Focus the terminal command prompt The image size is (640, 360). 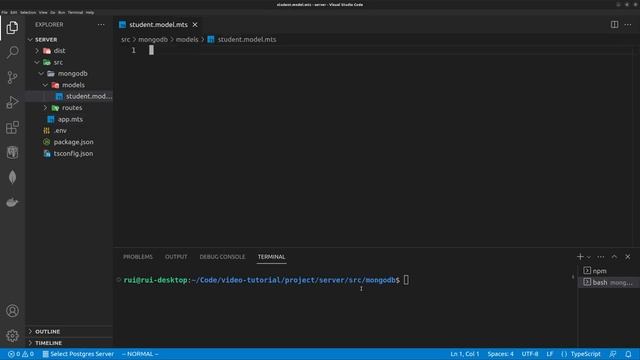(x=406, y=280)
